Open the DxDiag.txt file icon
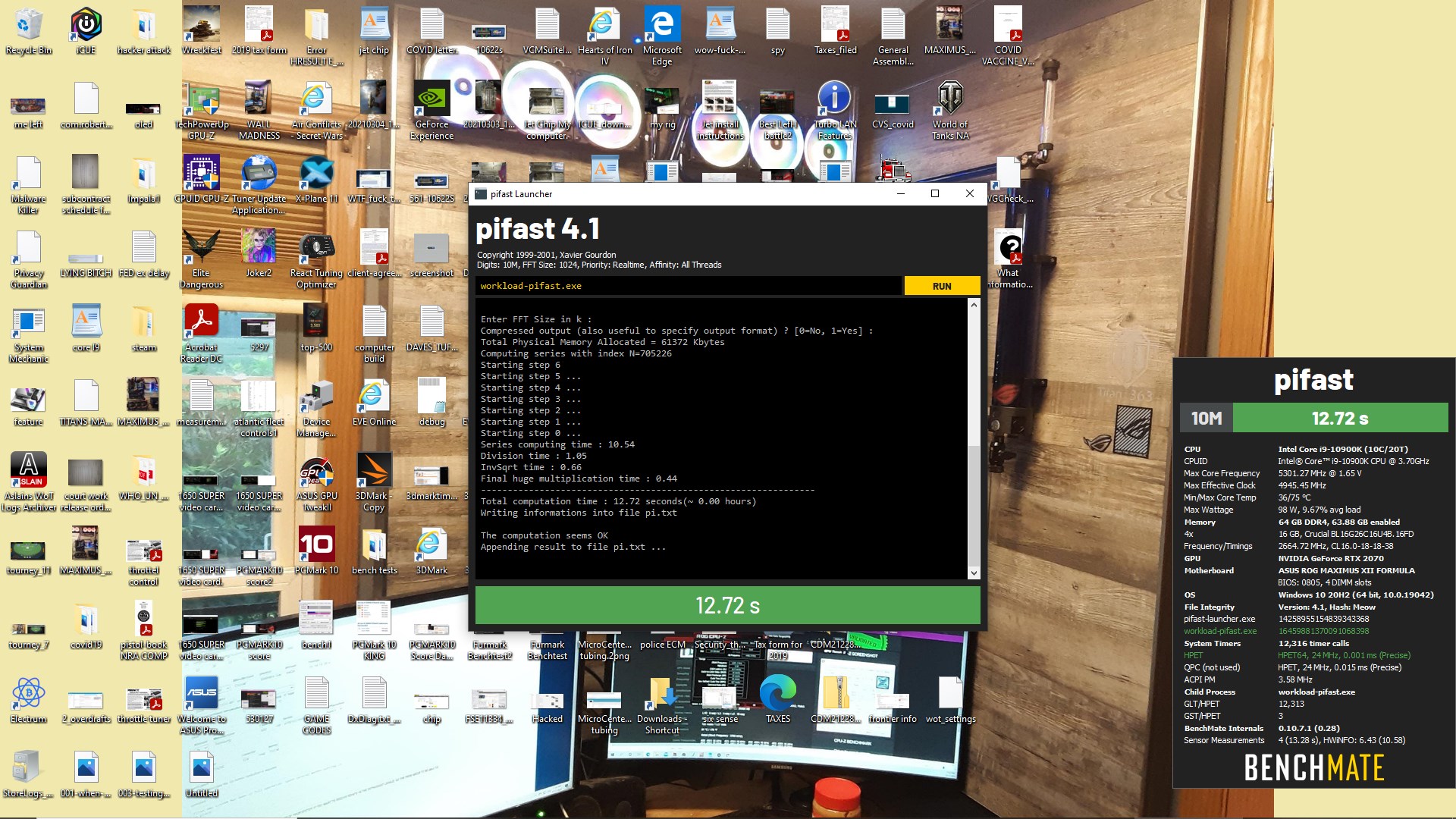The height and width of the screenshot is (819, 1456). pyautogui.click(x=374, y=700)
